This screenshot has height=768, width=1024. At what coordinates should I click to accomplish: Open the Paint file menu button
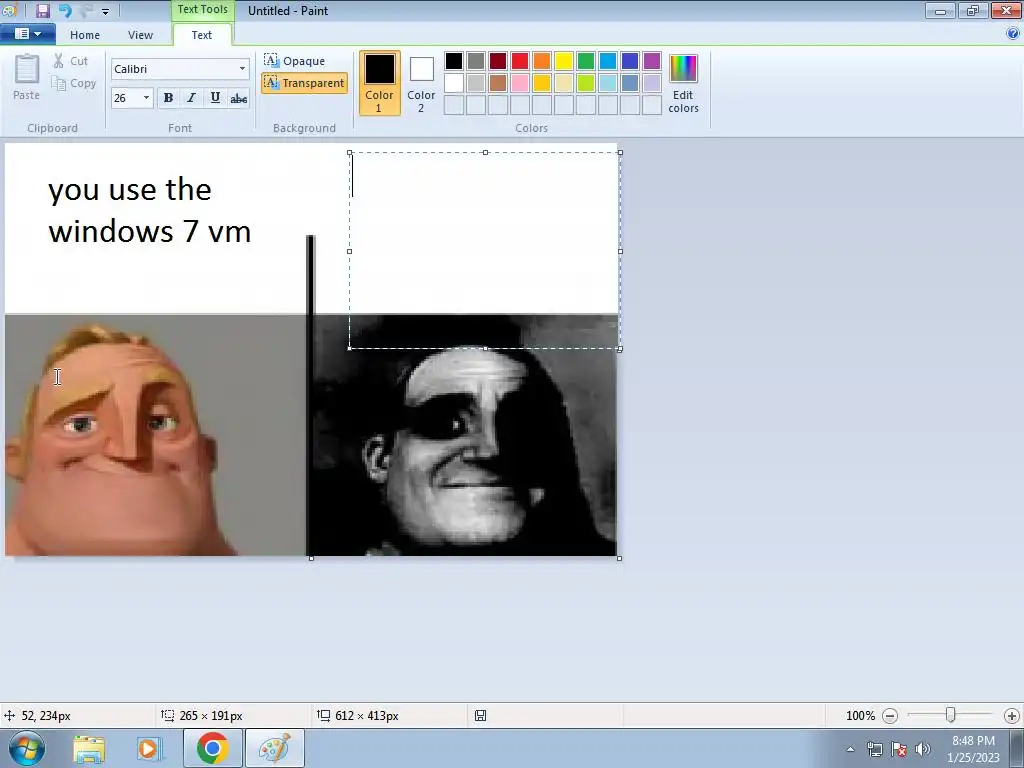point(27,34)
